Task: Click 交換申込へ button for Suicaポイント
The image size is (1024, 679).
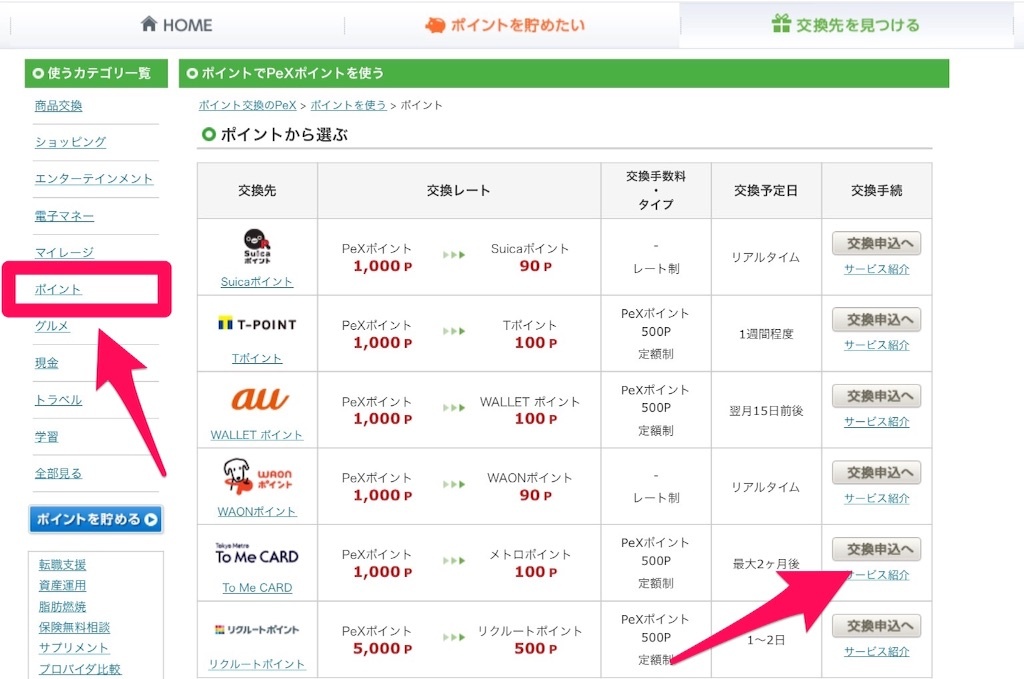Action: tap(876, 244)
